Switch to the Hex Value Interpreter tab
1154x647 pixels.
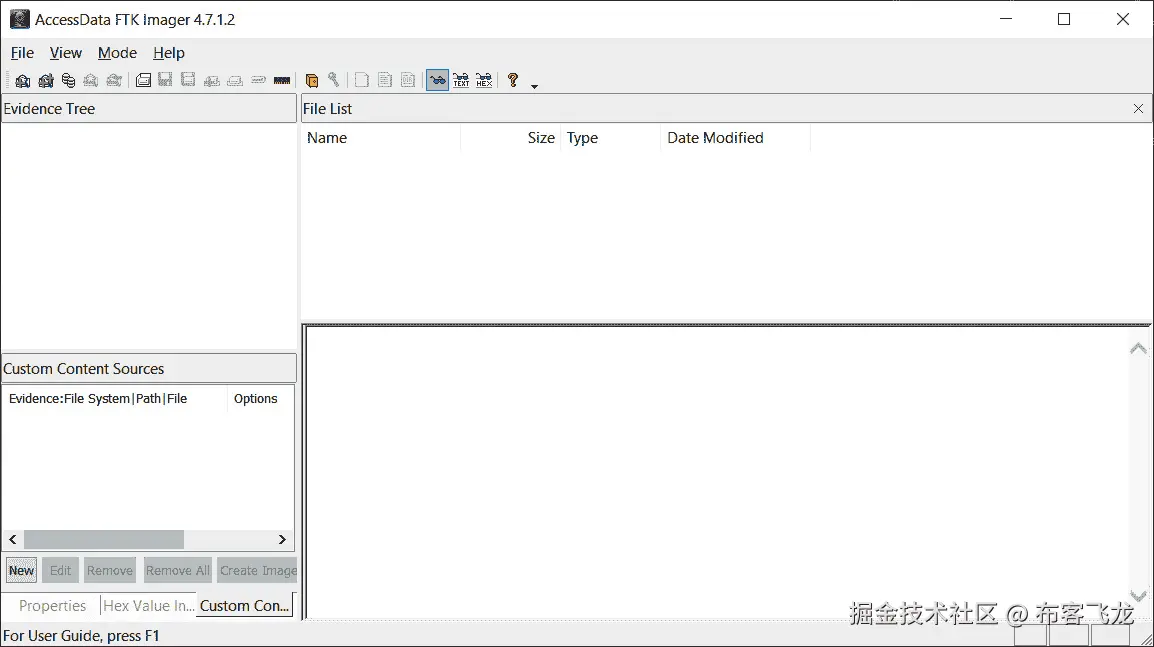coord(149,606)
